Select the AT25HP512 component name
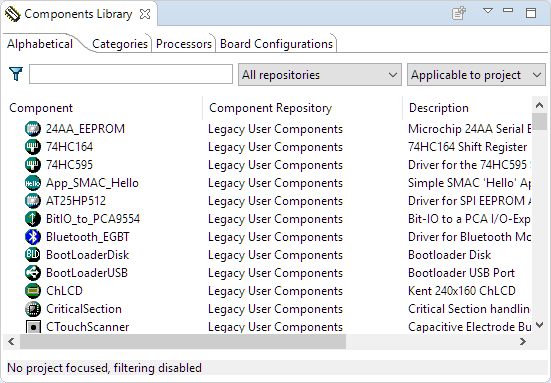This screenshot has height=383, width=551. tap(76, 201)
